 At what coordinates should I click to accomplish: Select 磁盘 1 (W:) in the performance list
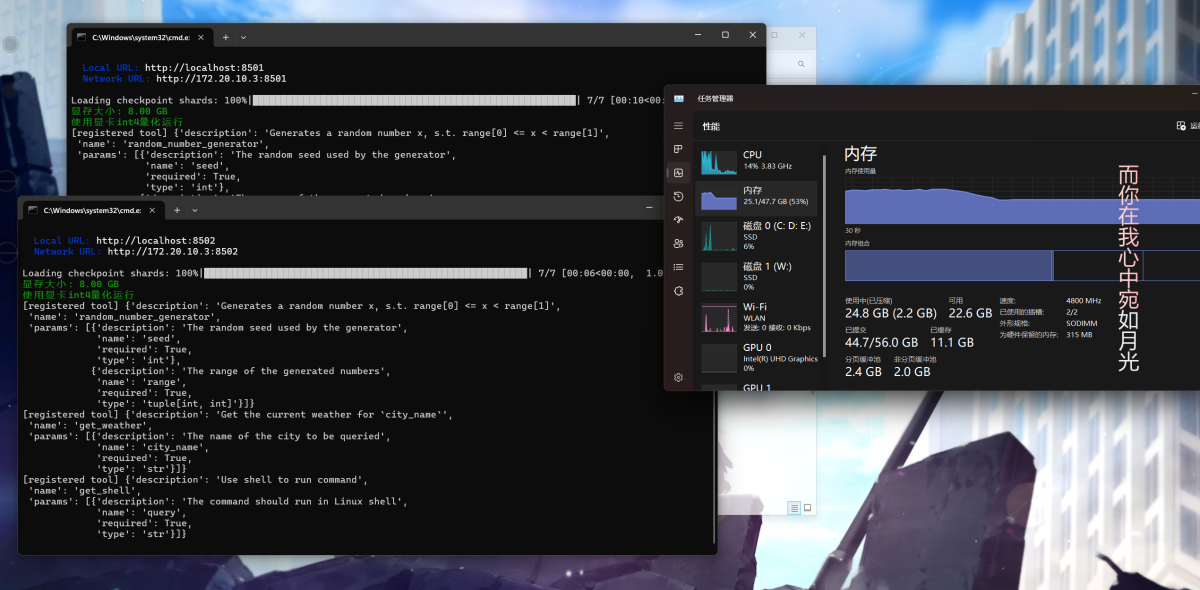pyautogui.click(x=758, y=276)
